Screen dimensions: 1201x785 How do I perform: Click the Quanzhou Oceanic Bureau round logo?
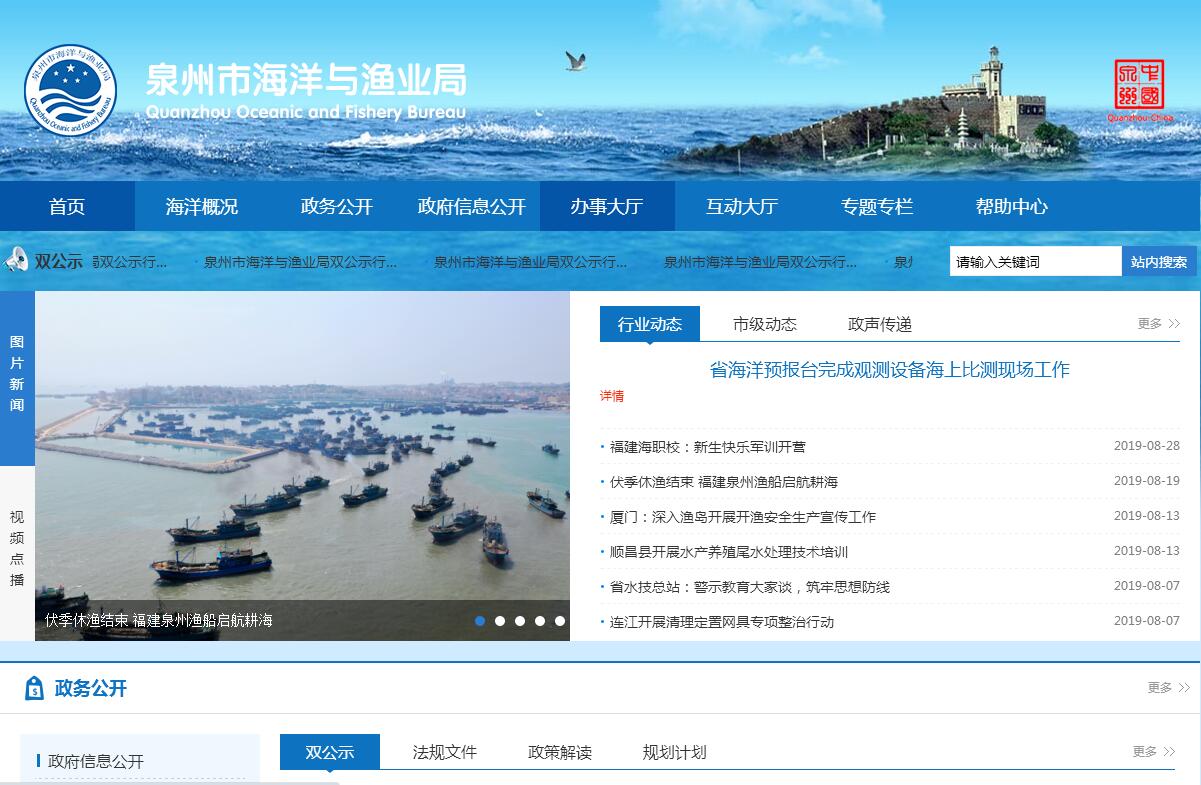[x=70, y=90]
